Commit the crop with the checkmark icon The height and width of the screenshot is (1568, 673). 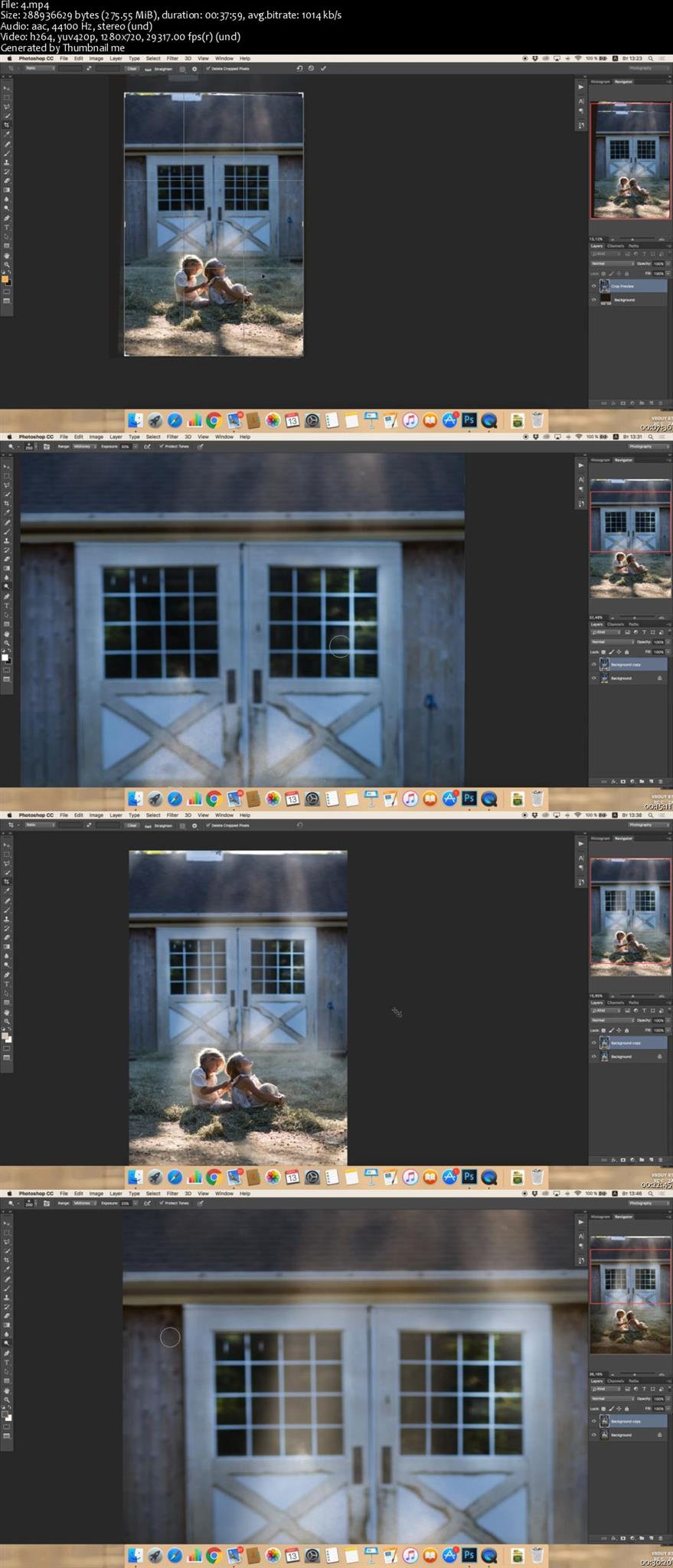(x=323, y=68)
